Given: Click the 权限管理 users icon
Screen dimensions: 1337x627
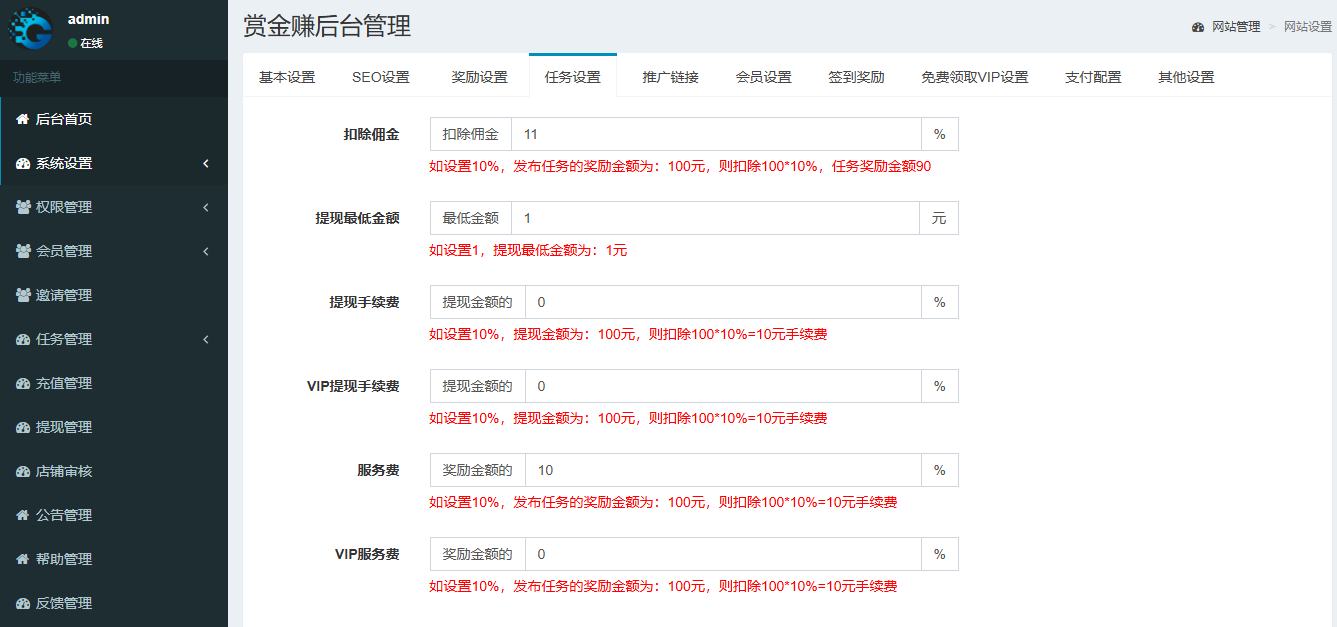Looking at the screenshot, I should (21, 207).
